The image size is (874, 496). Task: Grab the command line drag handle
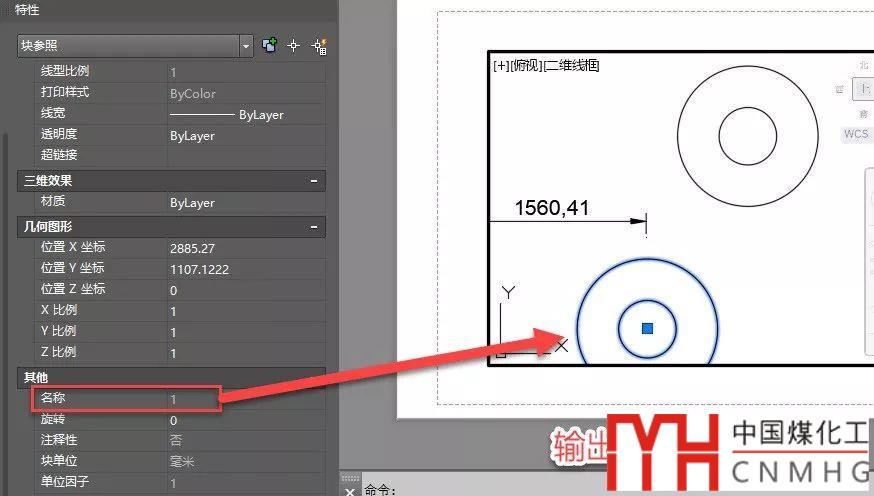[x=350, y=478]
